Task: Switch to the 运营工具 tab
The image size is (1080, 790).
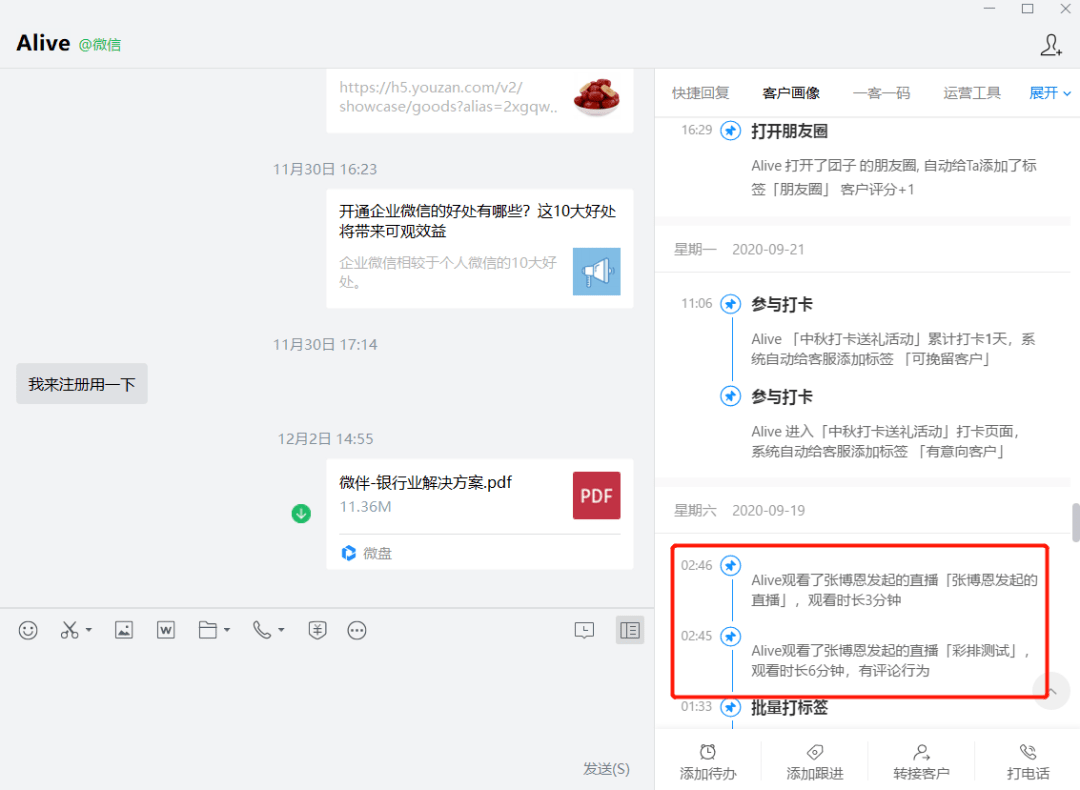Action: (972, 93)
